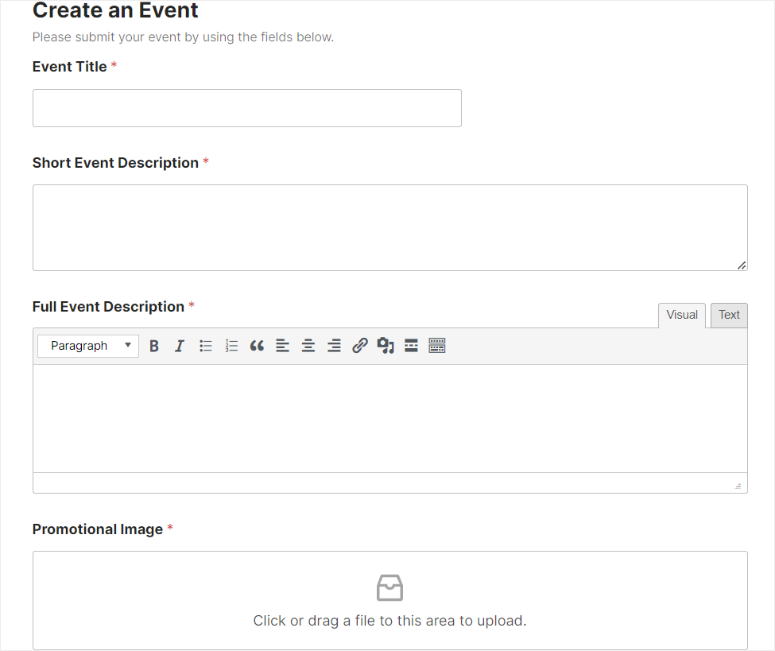Click the Promotional Image upload area
775x651 pixels.
tap(390, 600)
